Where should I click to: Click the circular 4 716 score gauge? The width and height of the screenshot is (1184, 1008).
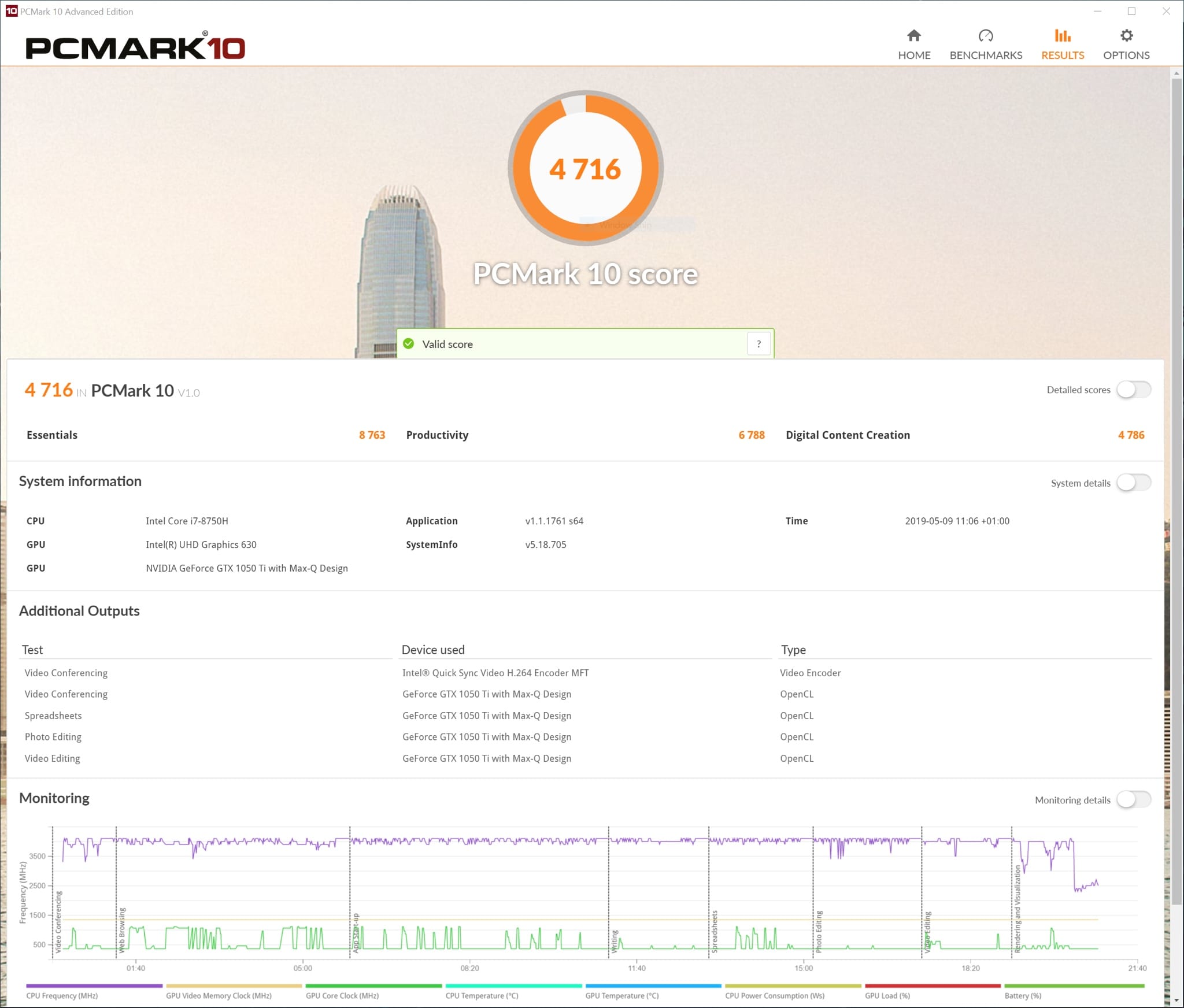[585, 168]
